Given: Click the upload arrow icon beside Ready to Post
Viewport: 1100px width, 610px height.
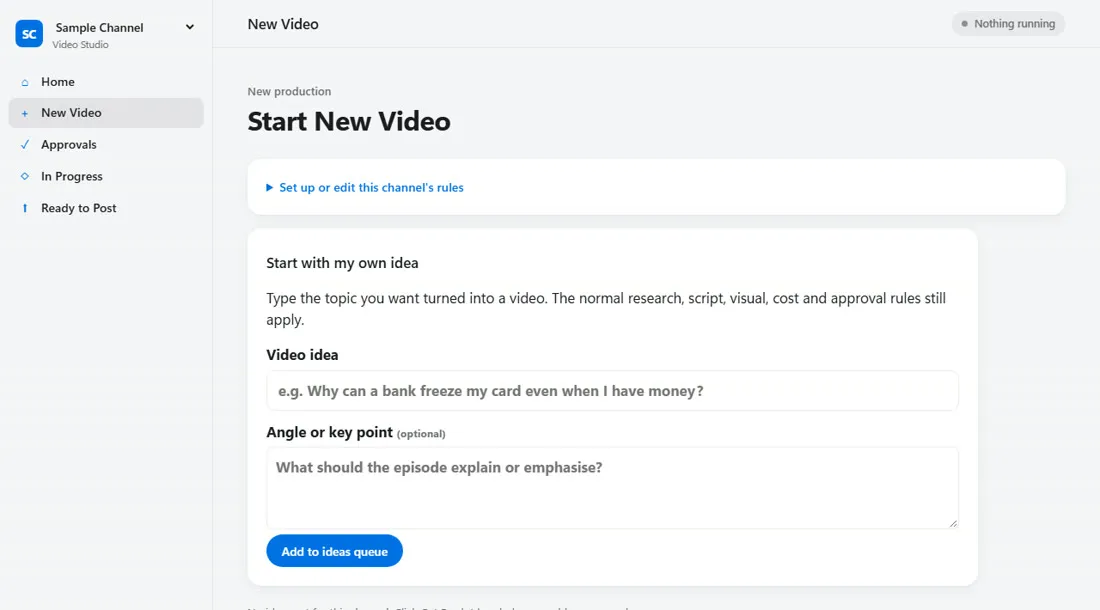Looking at the screenshot, I should 25,208.
